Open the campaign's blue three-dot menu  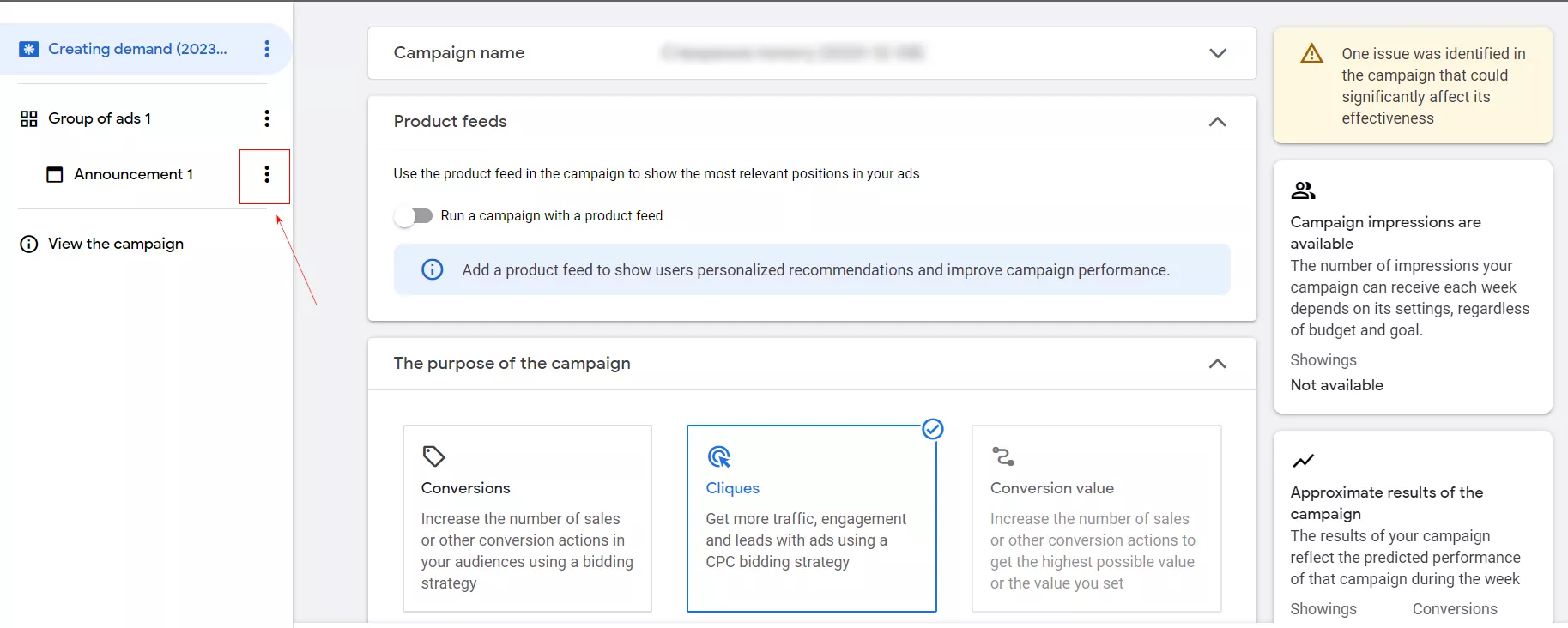tap(267, 49)
